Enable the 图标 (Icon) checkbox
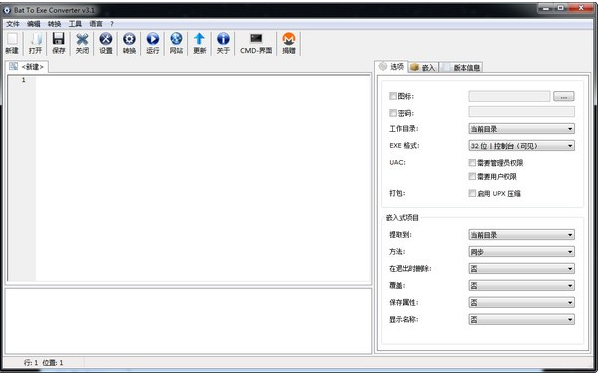Image resolution: width=599 pixels, height=373 pixels. pyautogui.click(x=393, y=96)
